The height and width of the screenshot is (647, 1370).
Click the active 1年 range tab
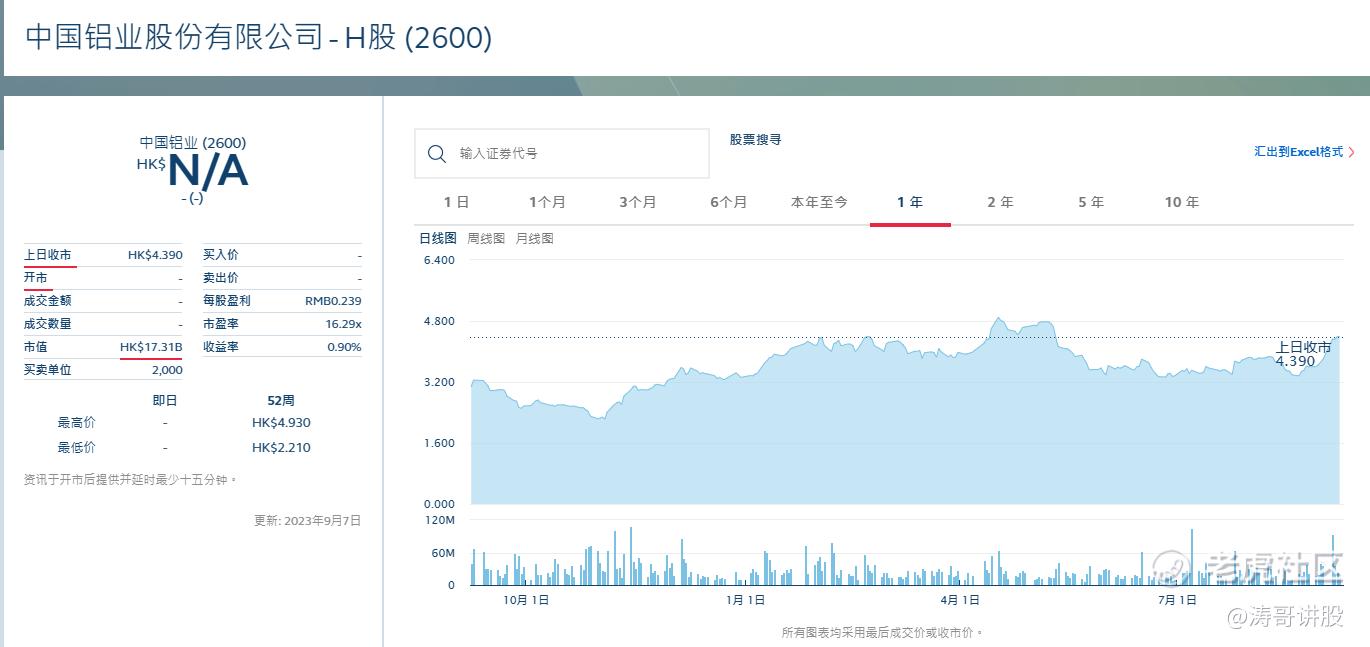pyautogui.click(x=910, y=202)
